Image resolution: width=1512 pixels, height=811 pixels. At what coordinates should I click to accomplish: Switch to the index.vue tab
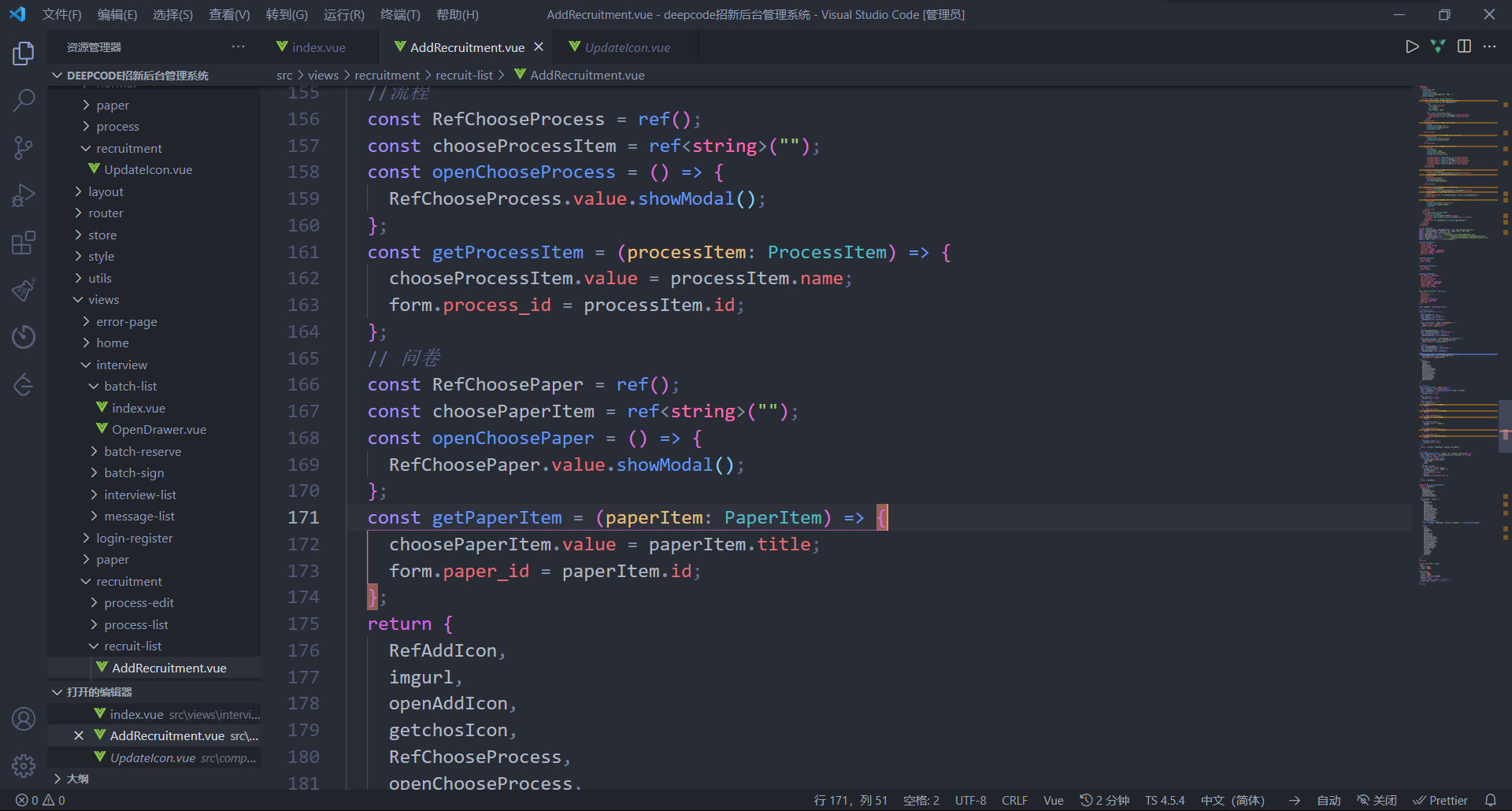[x=318, y=47]
